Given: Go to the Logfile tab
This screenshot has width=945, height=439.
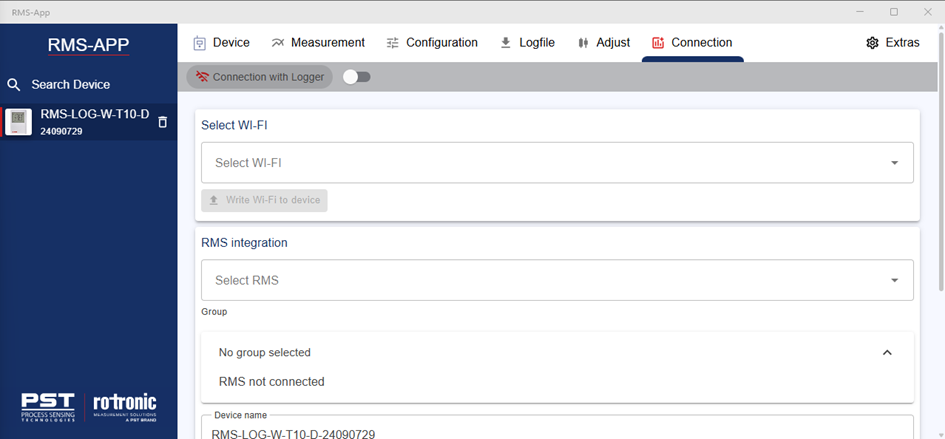Looking at the screenshot, I should coord(527,43).
